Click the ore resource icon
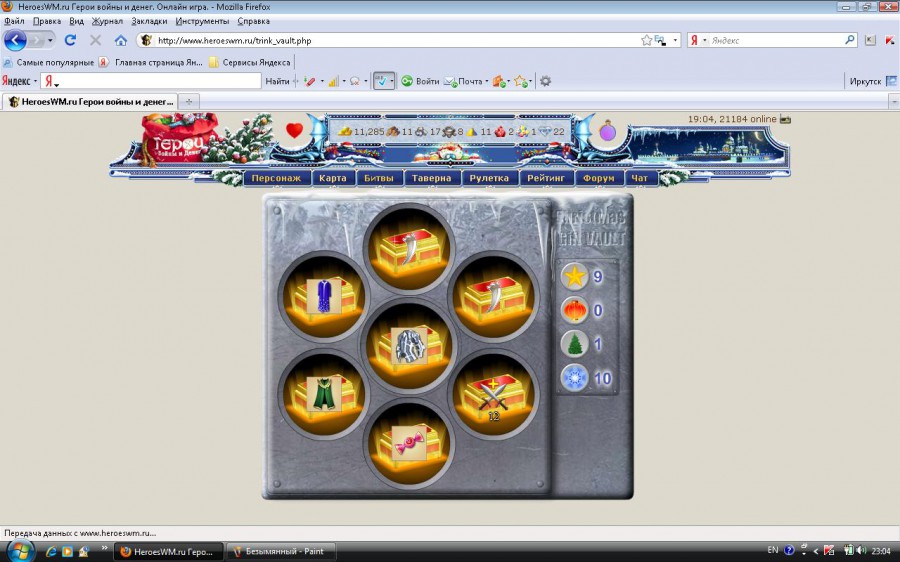This screenshot has width=900, height=562. tap(421, 131)
